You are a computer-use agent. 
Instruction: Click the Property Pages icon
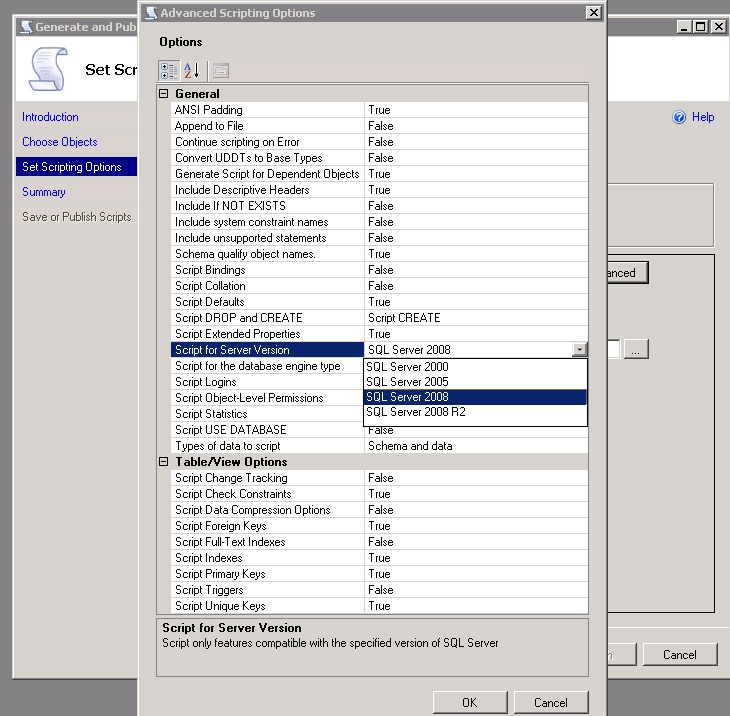221,70
